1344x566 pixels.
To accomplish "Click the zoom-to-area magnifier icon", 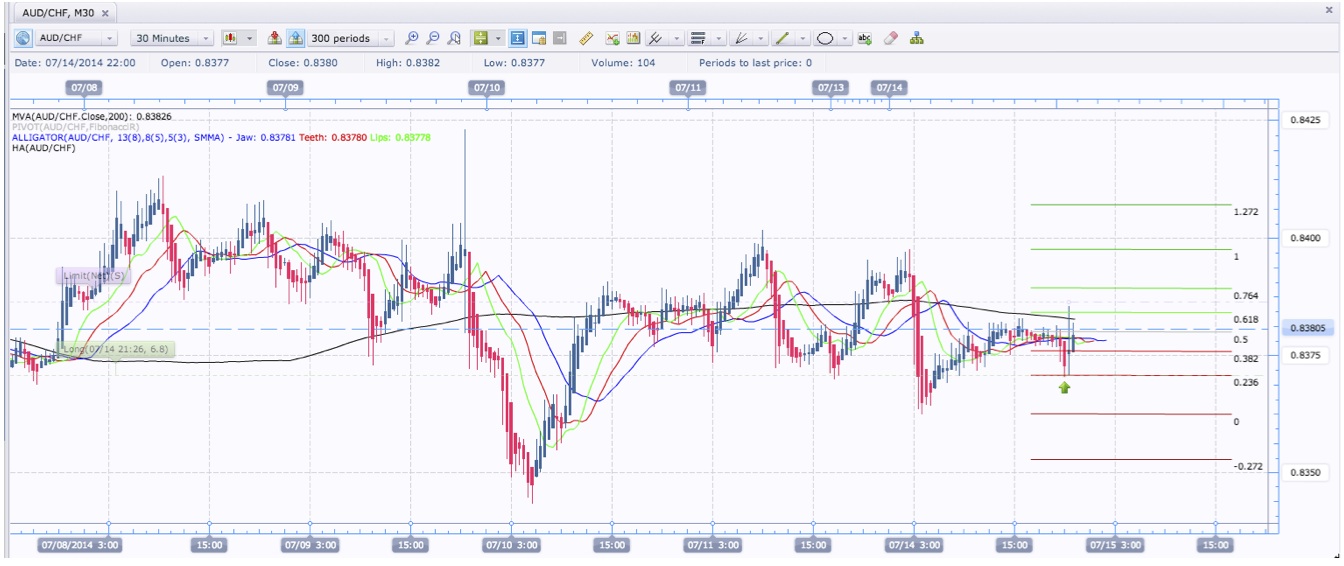I will [x=454, y=38].
